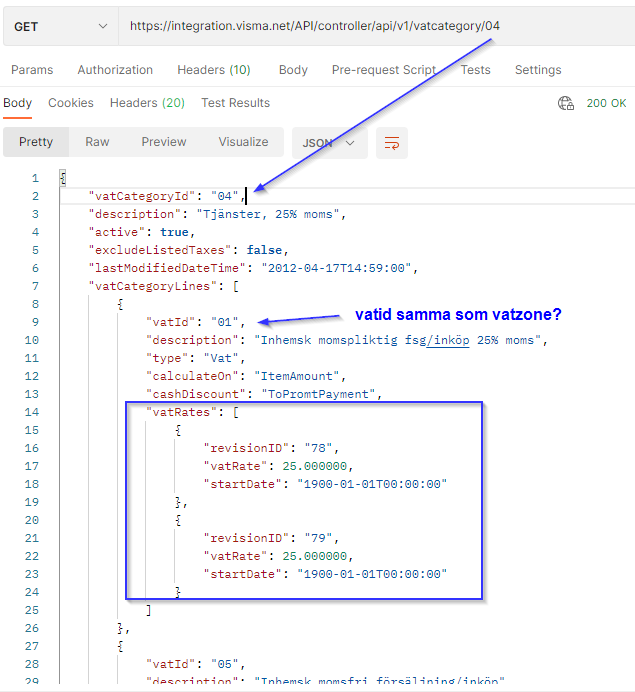The height and width of the screenshot is (692, 635).
Task: Switch to the Params tab
Action: (32, 70)
